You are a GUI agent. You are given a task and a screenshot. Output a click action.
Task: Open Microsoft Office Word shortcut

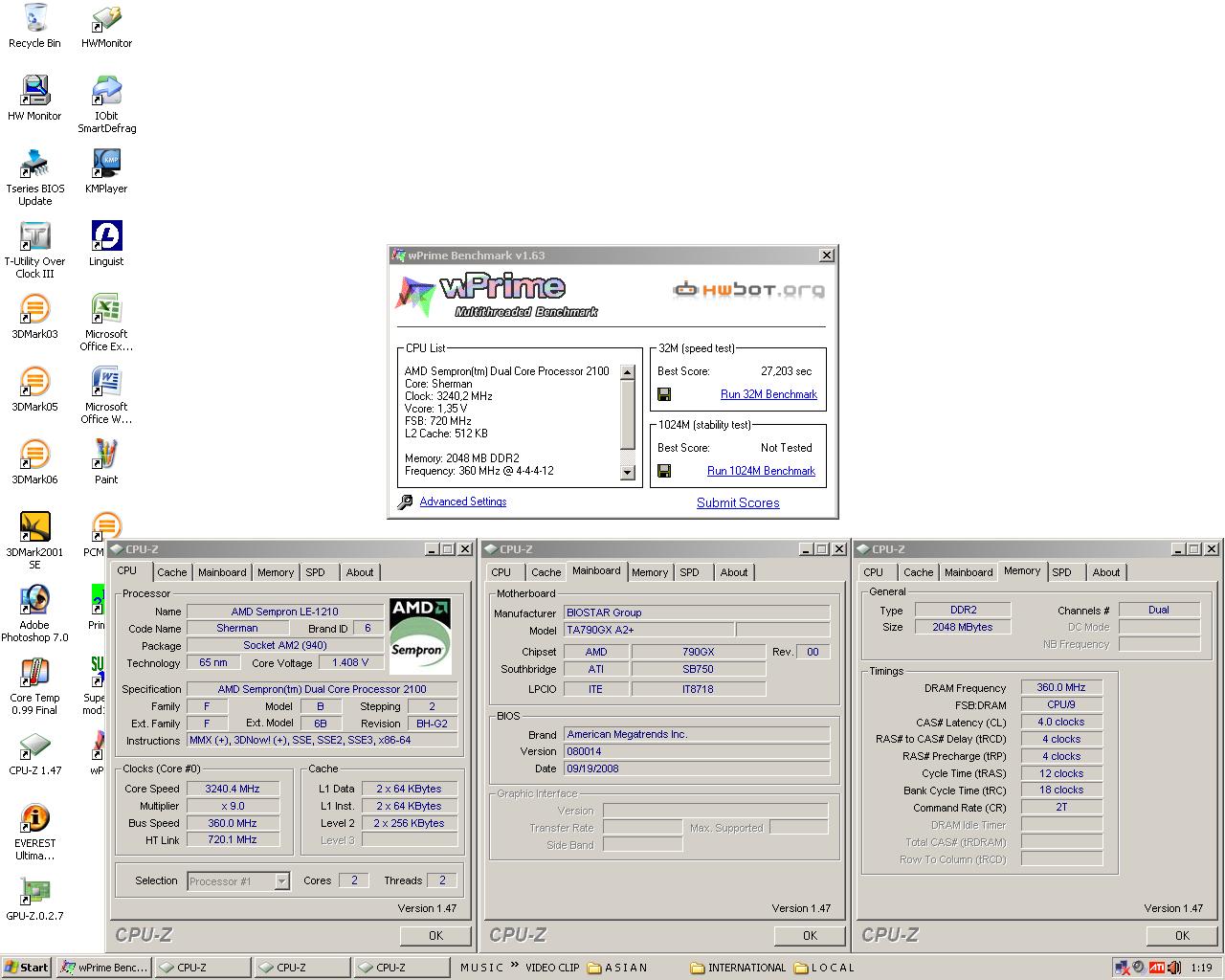click(x=106, y=396)
